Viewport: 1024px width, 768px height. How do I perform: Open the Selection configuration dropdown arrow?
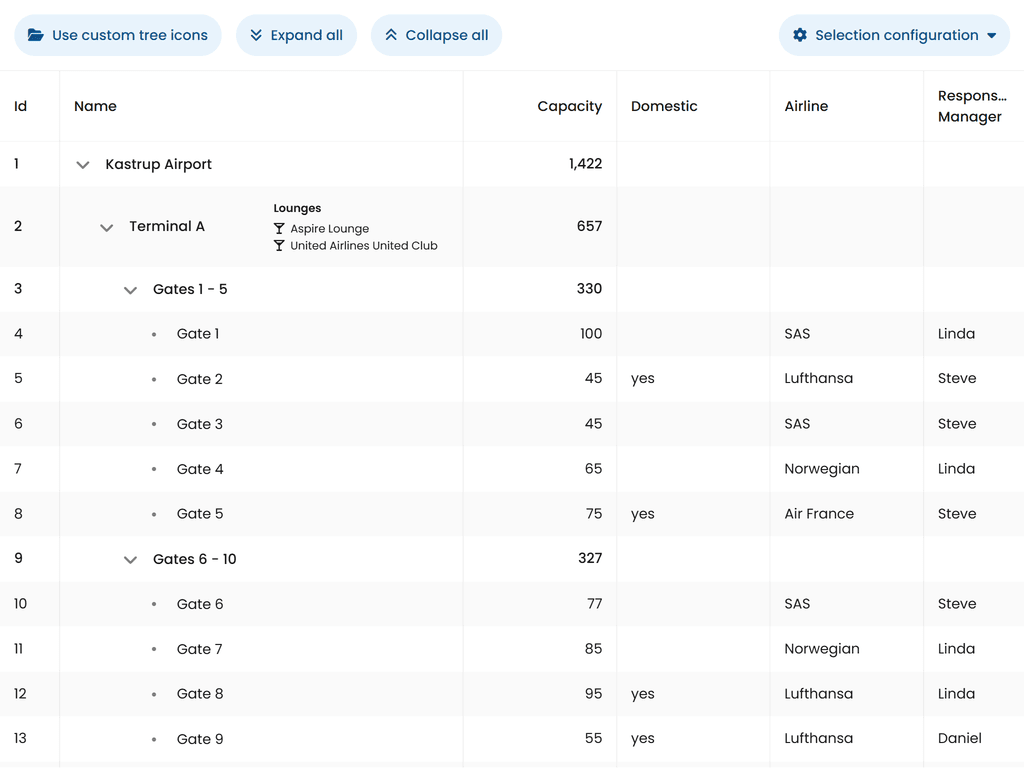pyautogui.click(x=992, y=35)
